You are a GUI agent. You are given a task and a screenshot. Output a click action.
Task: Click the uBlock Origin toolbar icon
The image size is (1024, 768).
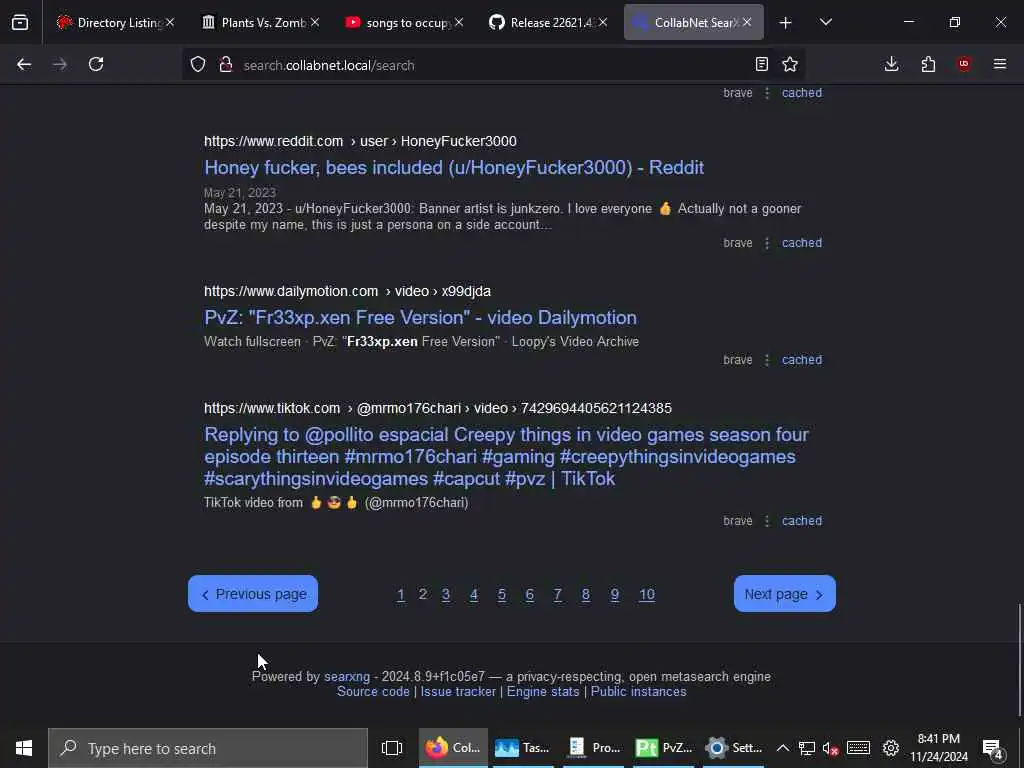click(x=964, y=64)
